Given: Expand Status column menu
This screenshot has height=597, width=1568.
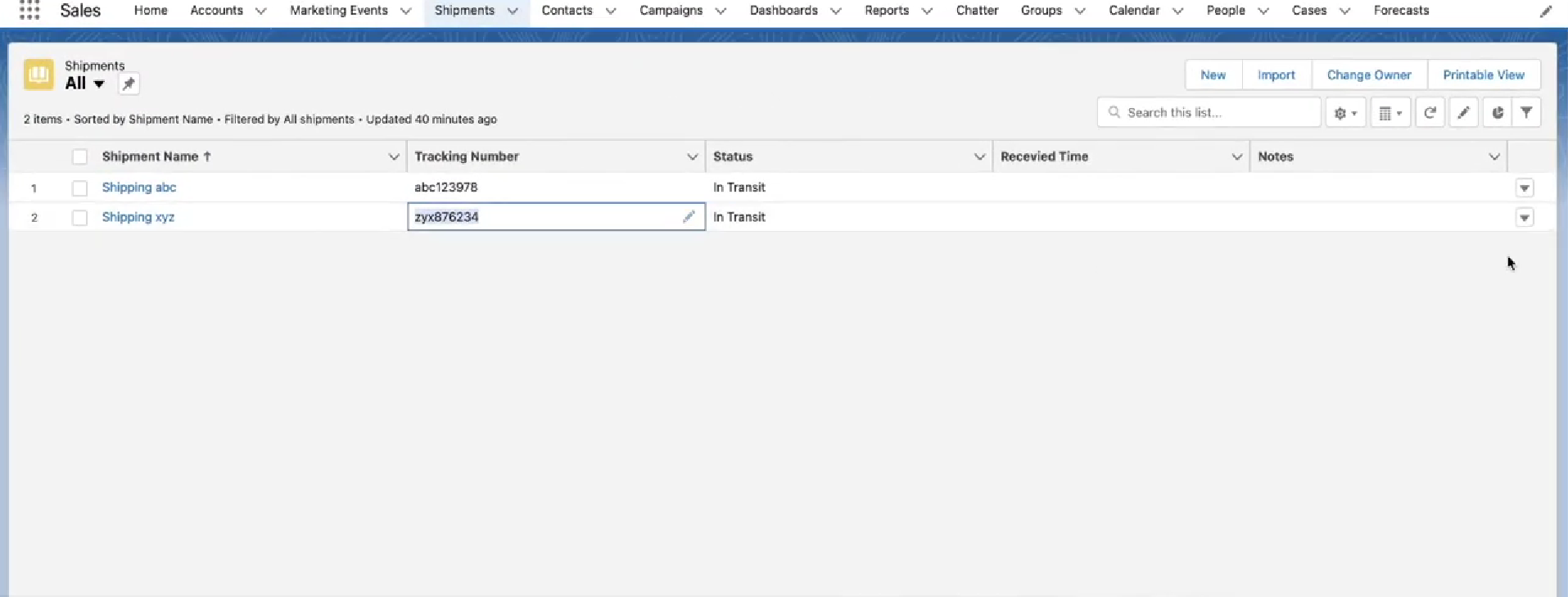Looking at the screenshot, I should point(979,156).
